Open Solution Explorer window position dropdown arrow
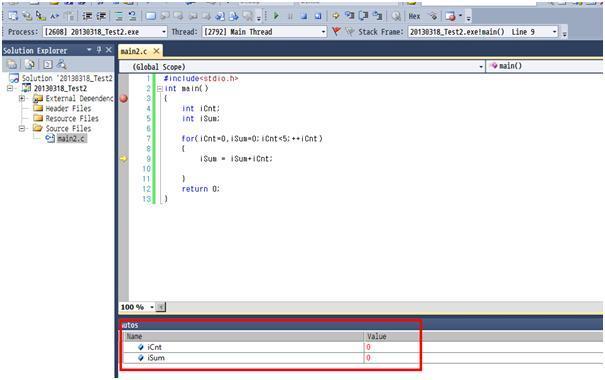605x380 pixels. click(89, 50)
